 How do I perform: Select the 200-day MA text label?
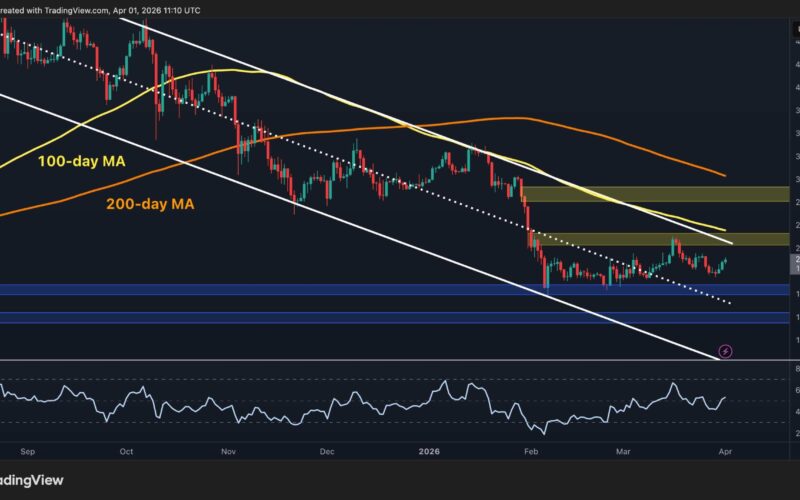150,204
